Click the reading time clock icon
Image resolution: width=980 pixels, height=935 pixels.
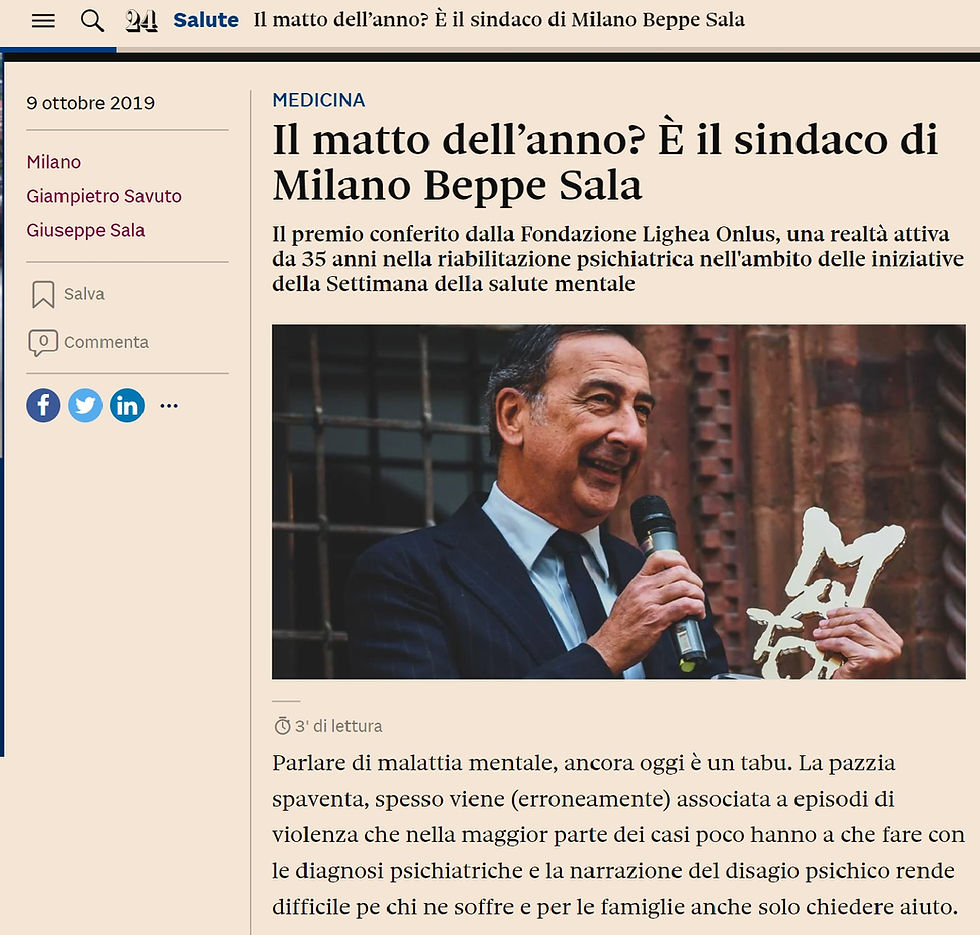(x=282, y=726)
